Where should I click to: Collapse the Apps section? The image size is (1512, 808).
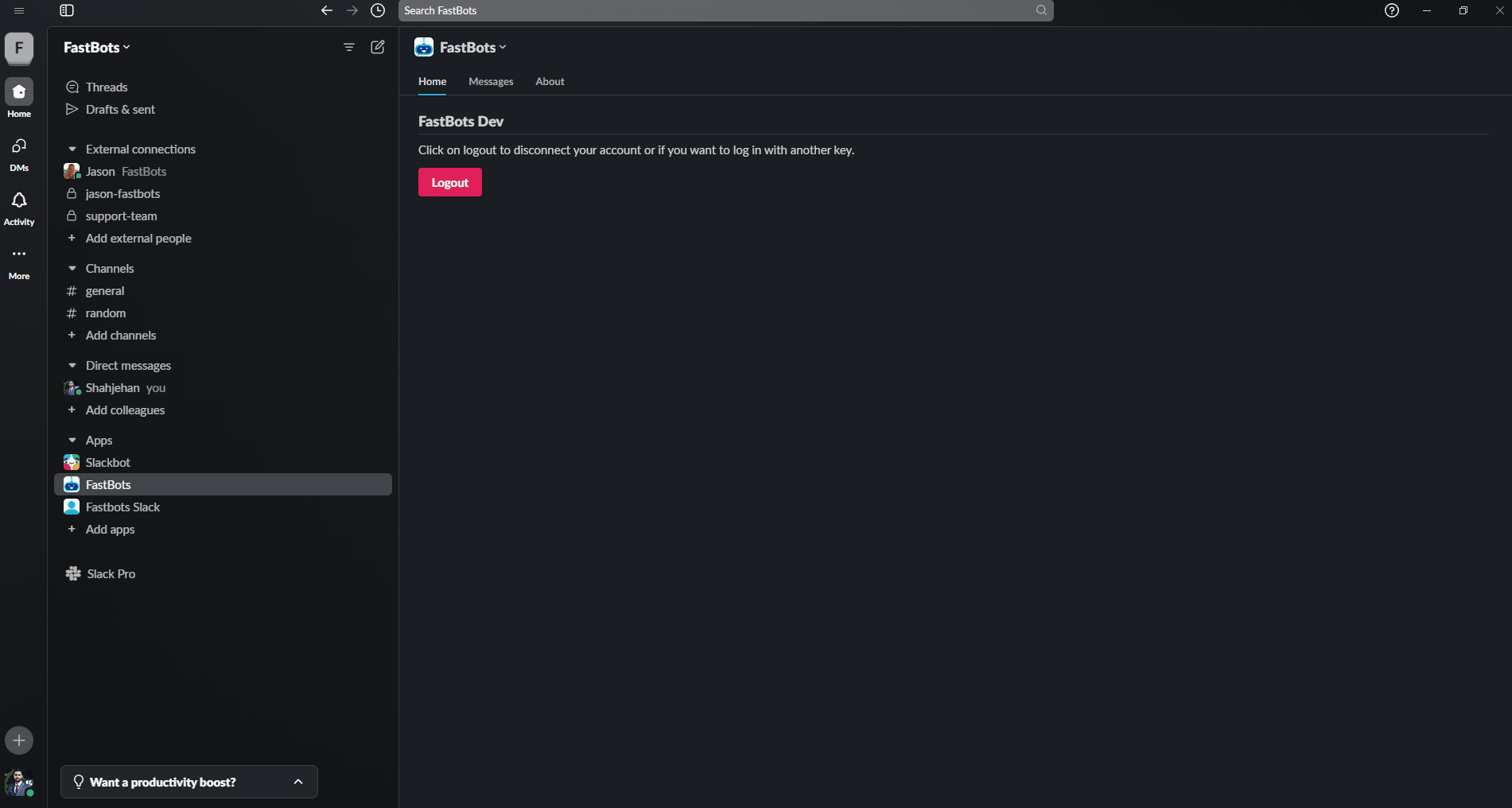click(x=72, y=440)
